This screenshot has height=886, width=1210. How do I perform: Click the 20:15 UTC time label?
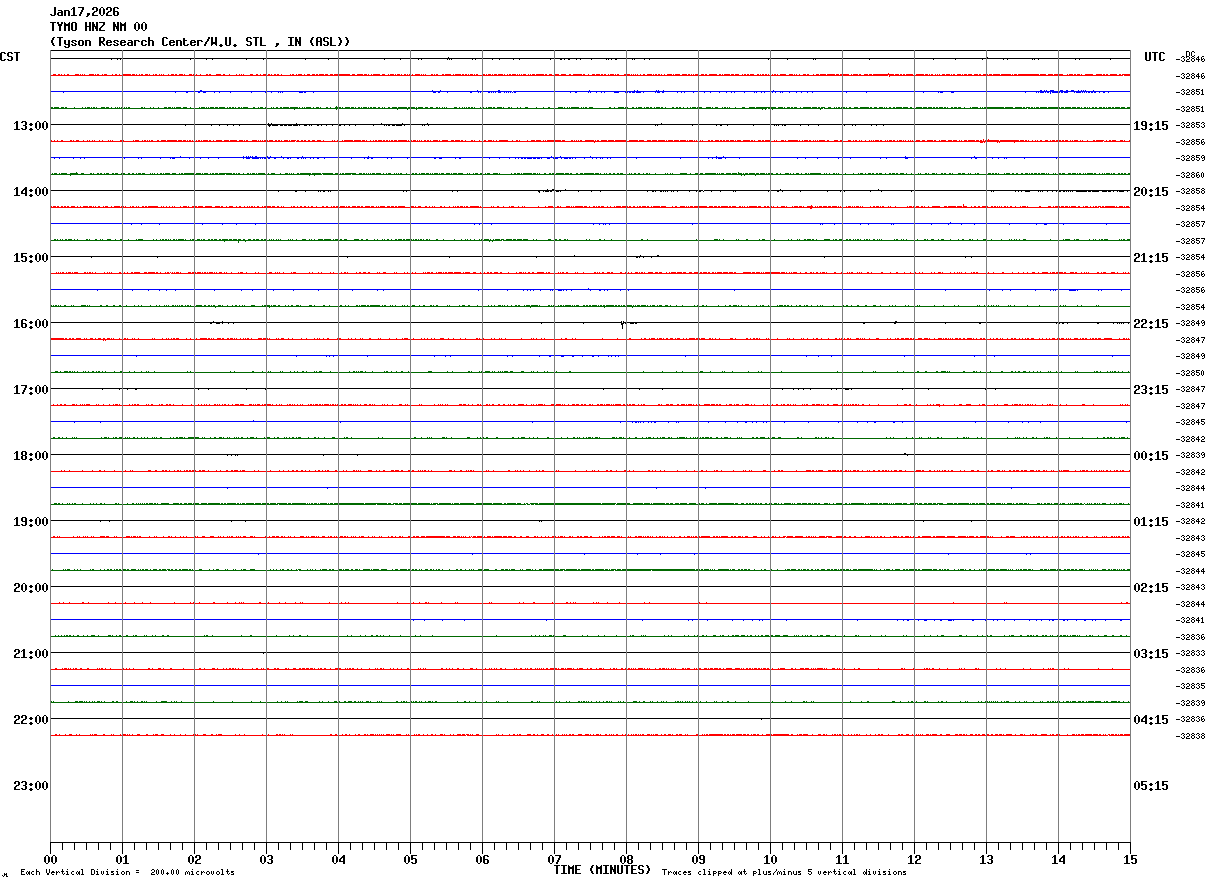(1150, 192)
